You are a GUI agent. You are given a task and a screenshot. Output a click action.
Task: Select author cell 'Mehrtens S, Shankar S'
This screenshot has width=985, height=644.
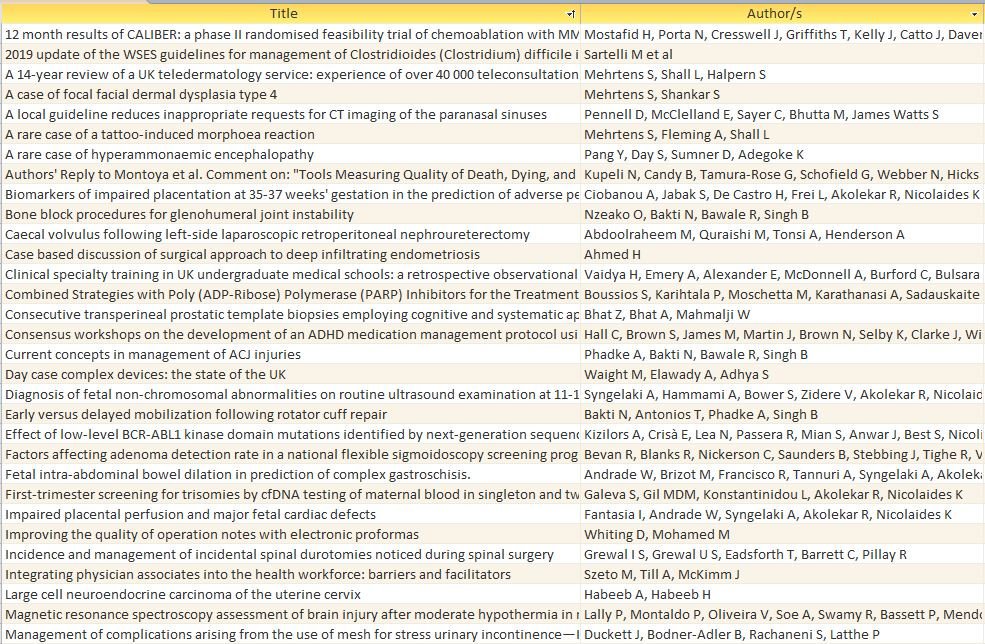pos(783,95)
